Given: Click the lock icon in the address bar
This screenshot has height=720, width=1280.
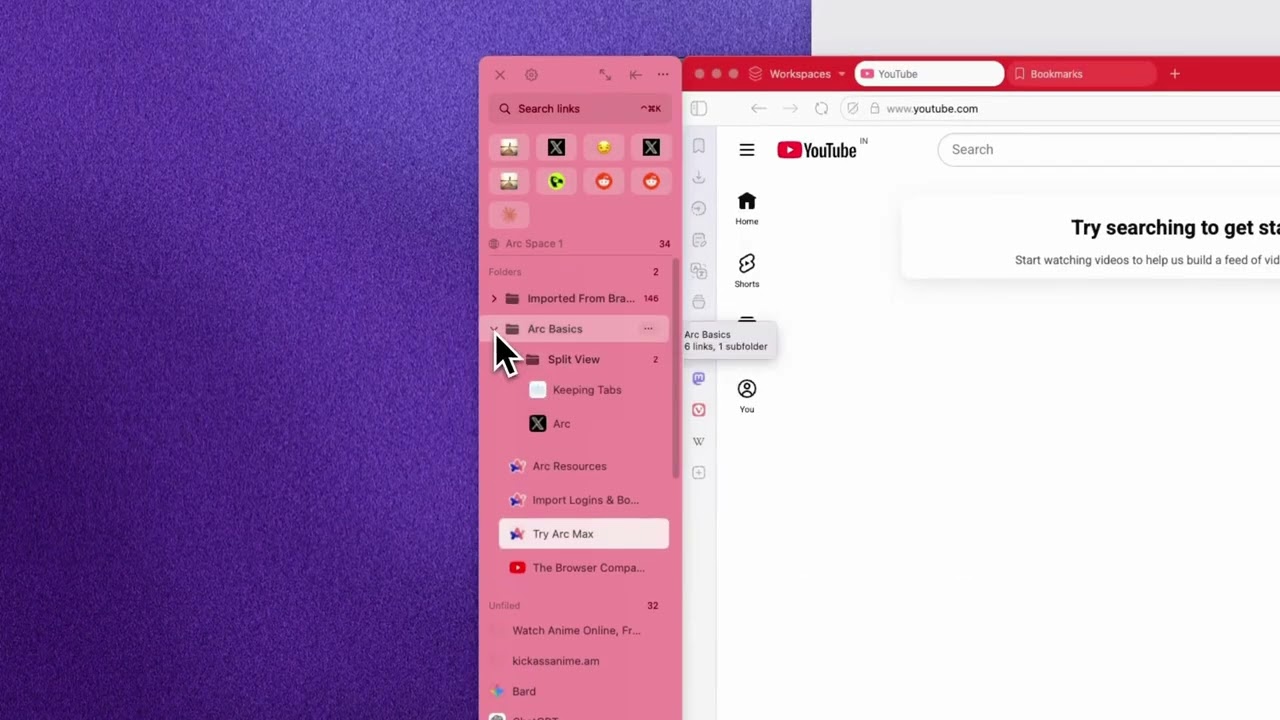Looking at the screenshot, I should 875,109.
